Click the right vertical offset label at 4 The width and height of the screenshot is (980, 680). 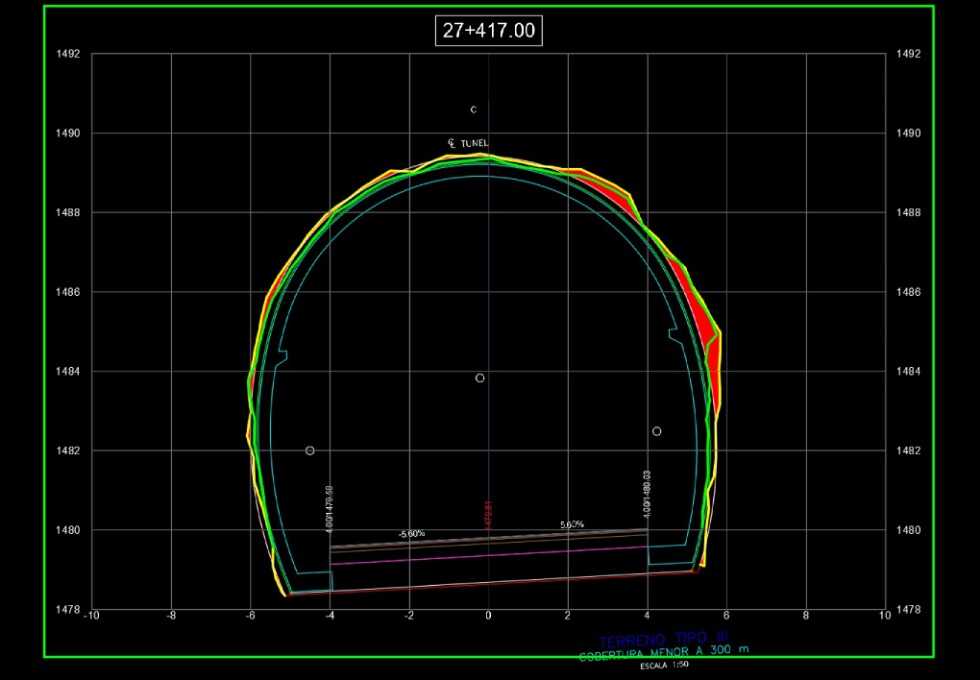pyautogui.click(x=648, y=495)
